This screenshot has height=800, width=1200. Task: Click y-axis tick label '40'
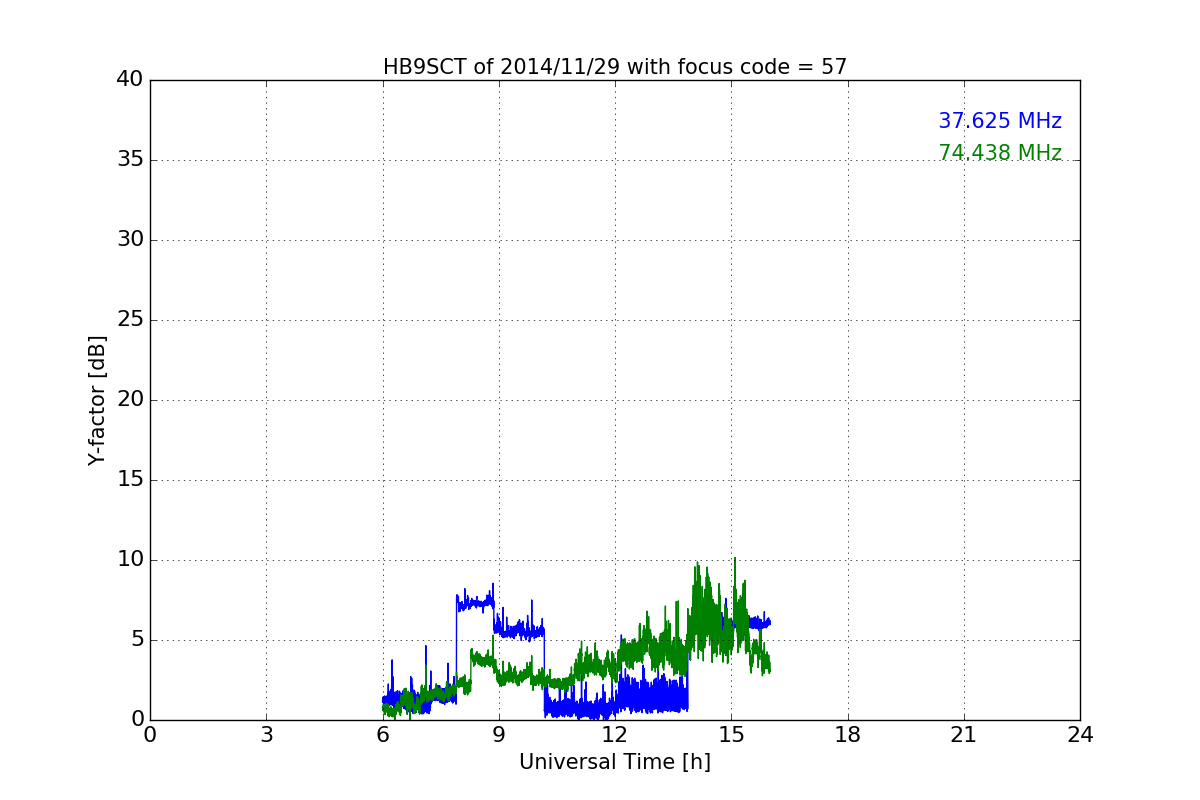pos(130,80)
